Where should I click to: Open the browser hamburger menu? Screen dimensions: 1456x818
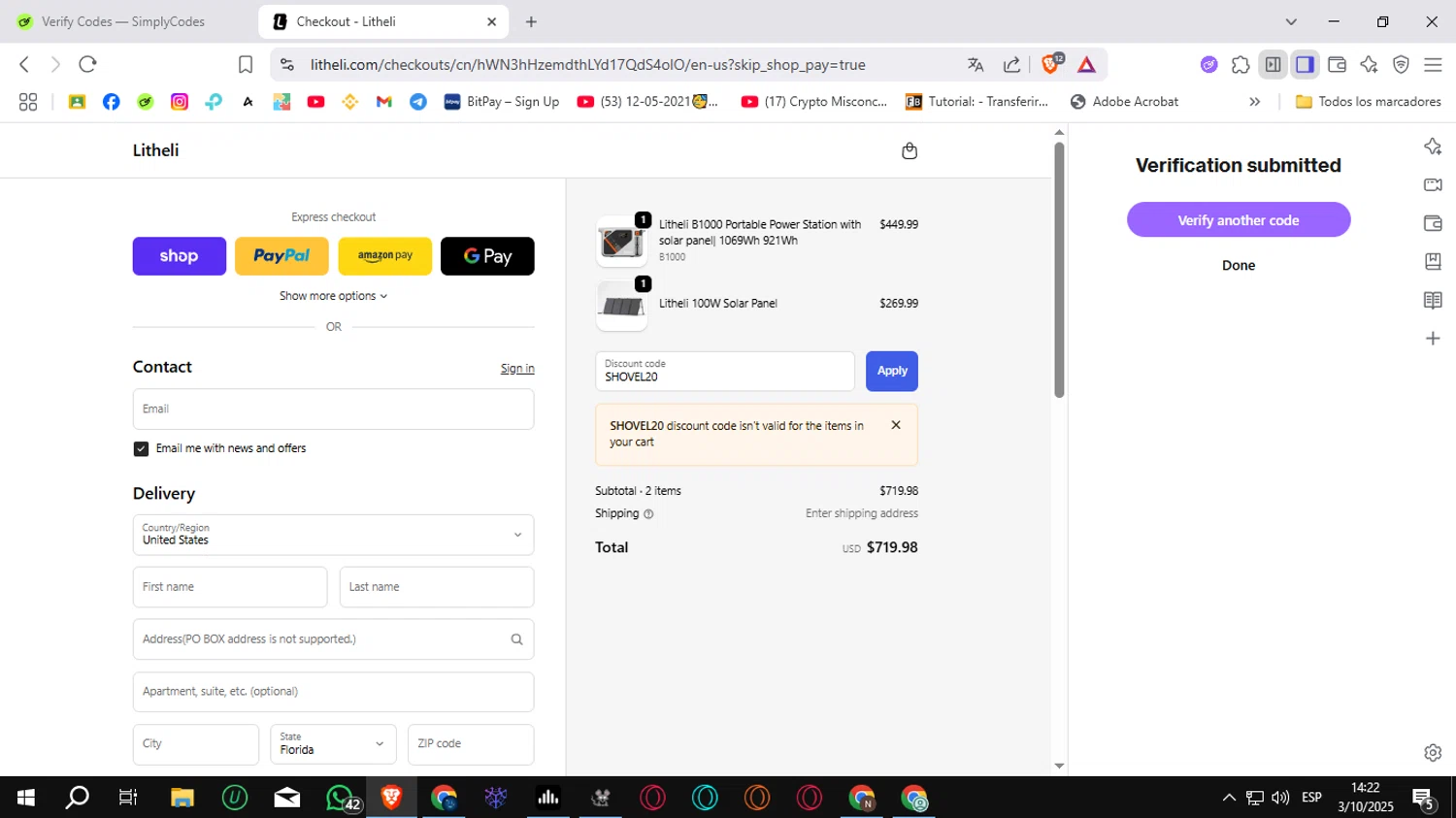coord(1433,65)
